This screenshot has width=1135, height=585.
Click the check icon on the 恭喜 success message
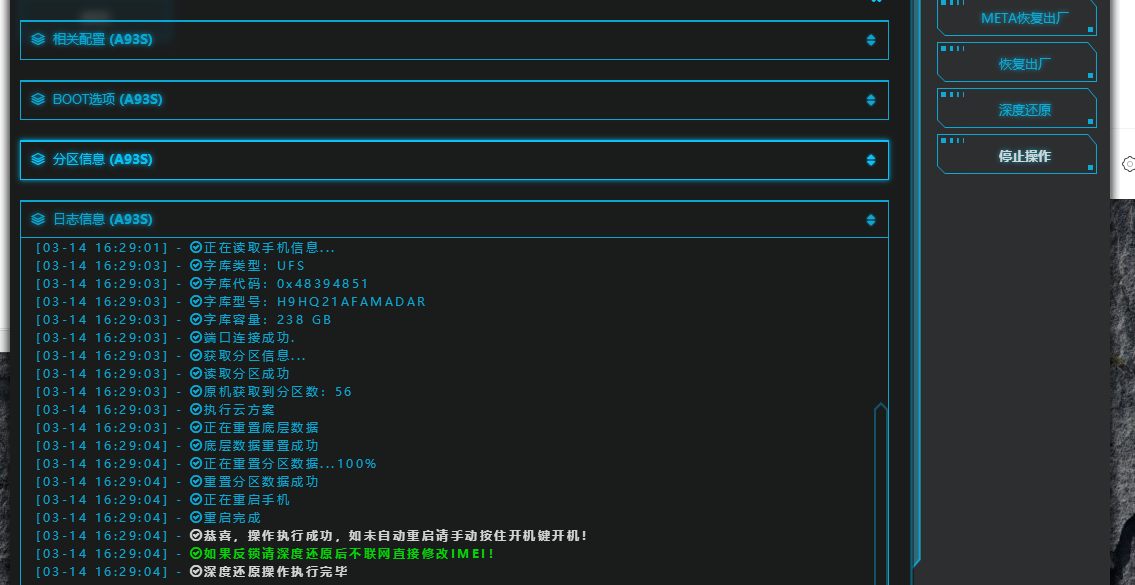pyautogui.click(x=195, y=536)
